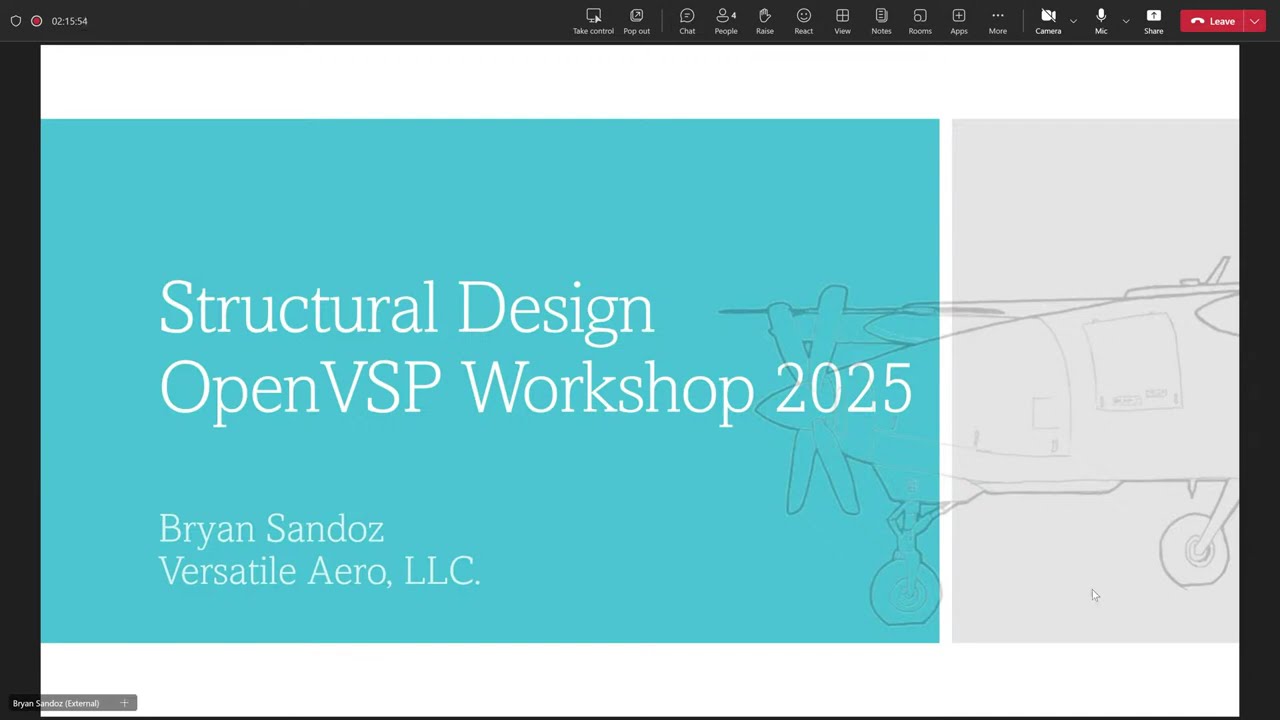This screenshot has height=720, width=1280.
Task: Open breakout Rooms
Action: coord(920,21)
